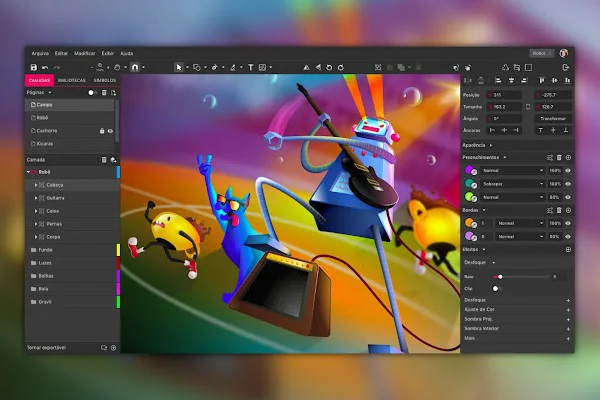The width and height of the screenshot is (600, 400).
Task: Open the Modificar menu
Action: [x=85, y=54]
